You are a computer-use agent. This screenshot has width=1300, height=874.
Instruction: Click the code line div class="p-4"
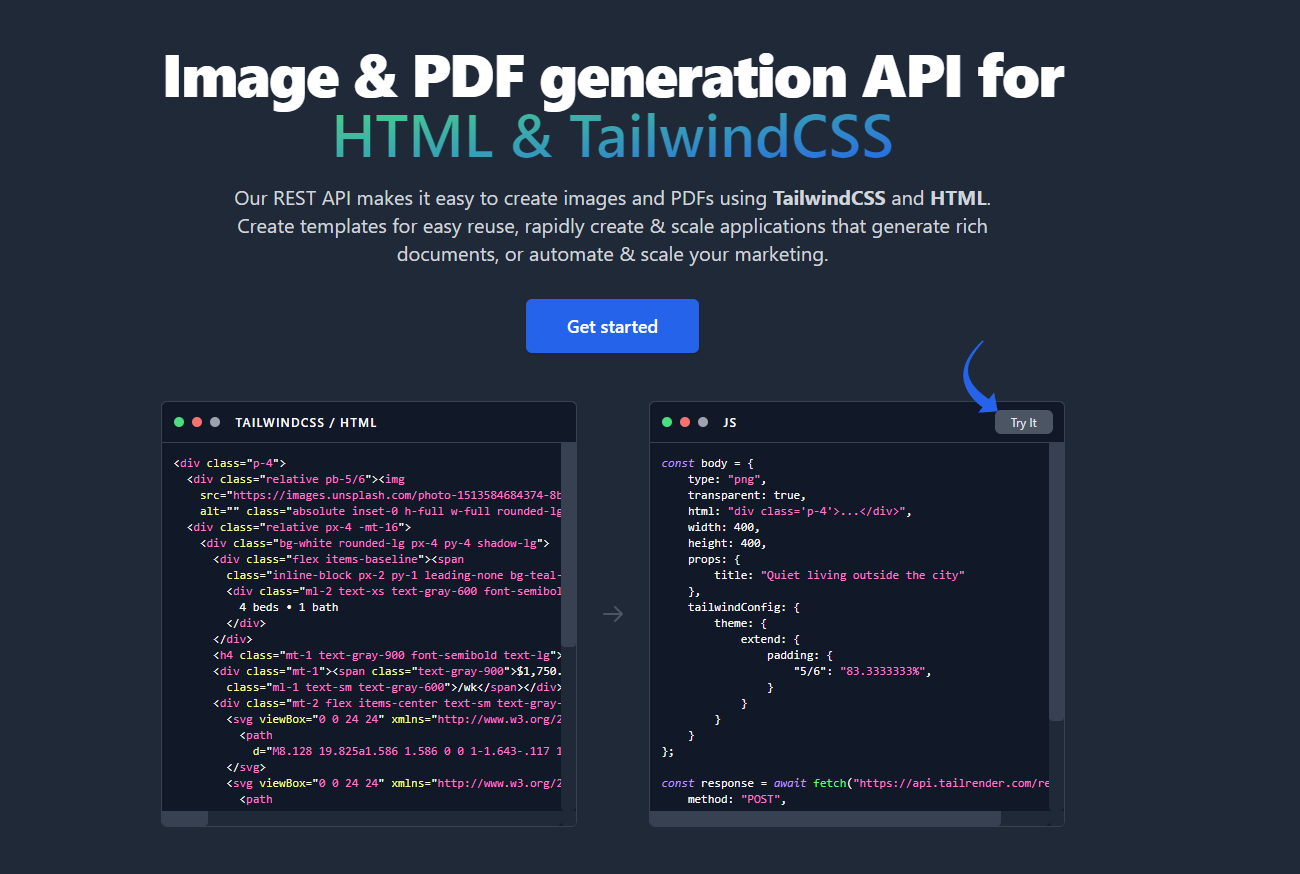point(230,463)
